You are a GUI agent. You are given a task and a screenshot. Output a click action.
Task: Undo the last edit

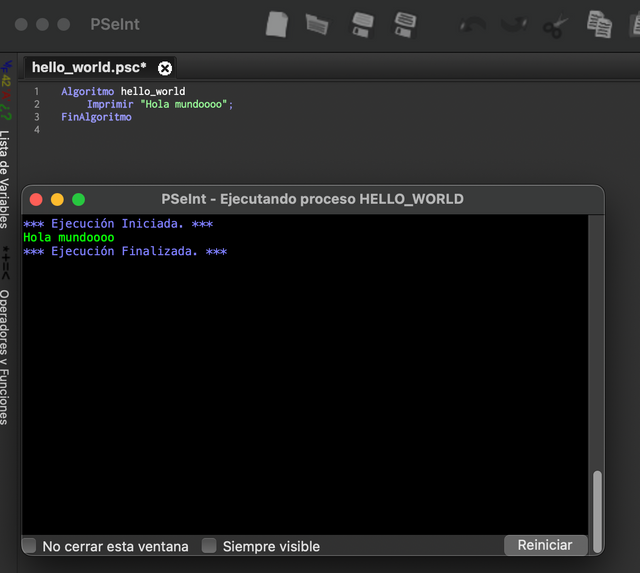coord(473,24)
